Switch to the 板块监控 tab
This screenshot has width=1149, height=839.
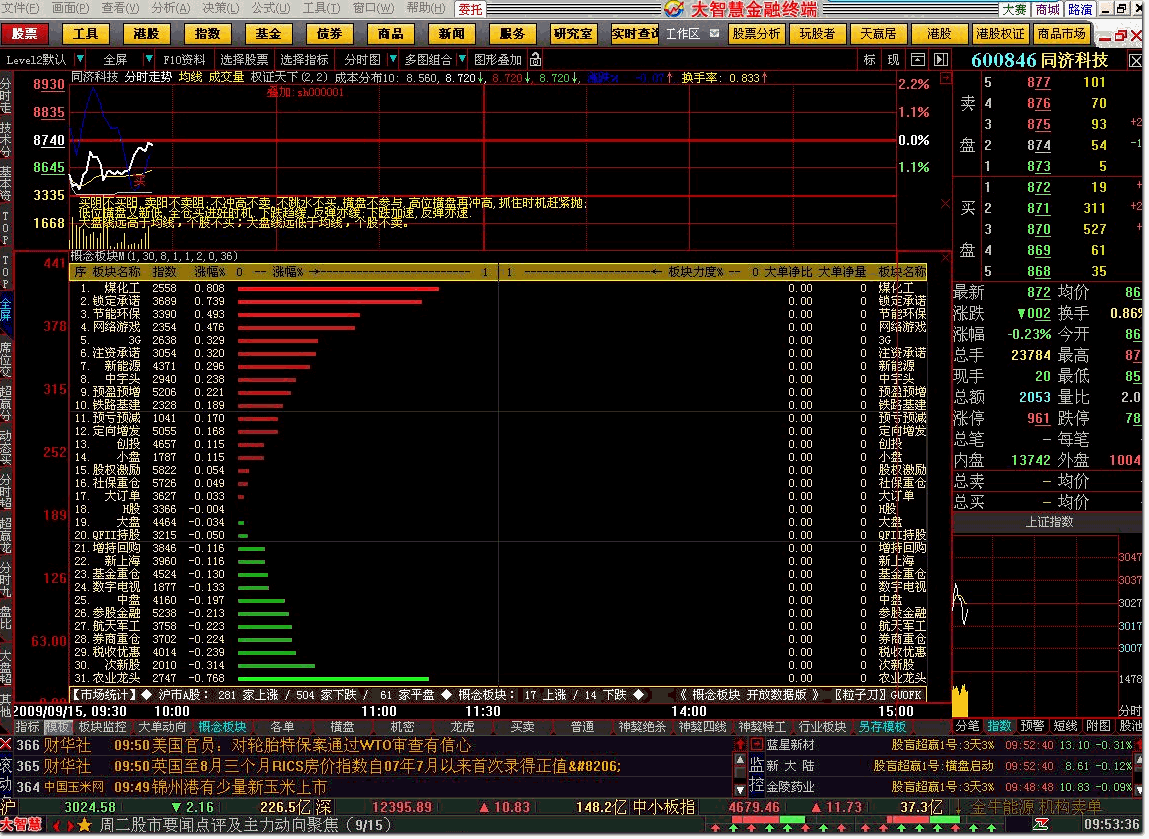[103, 727]
